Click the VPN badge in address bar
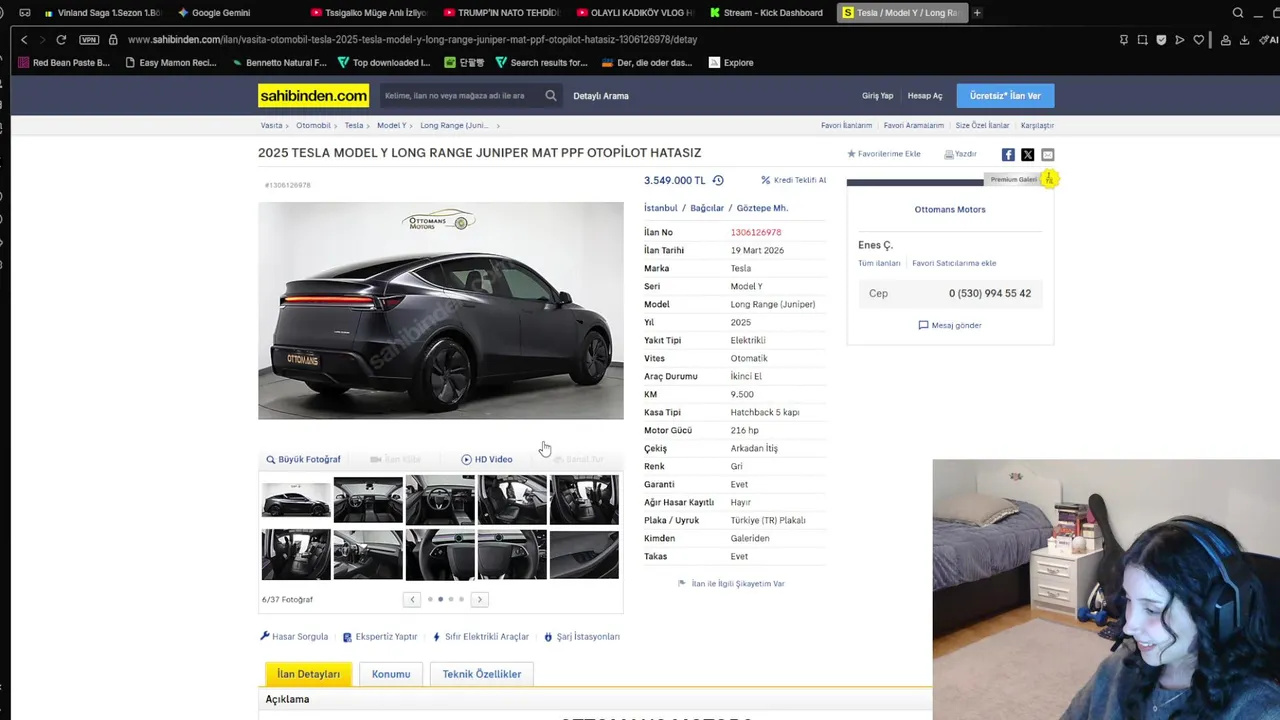Image resolution: width=1280 pixels, height=720 pixels. [89, 40]
